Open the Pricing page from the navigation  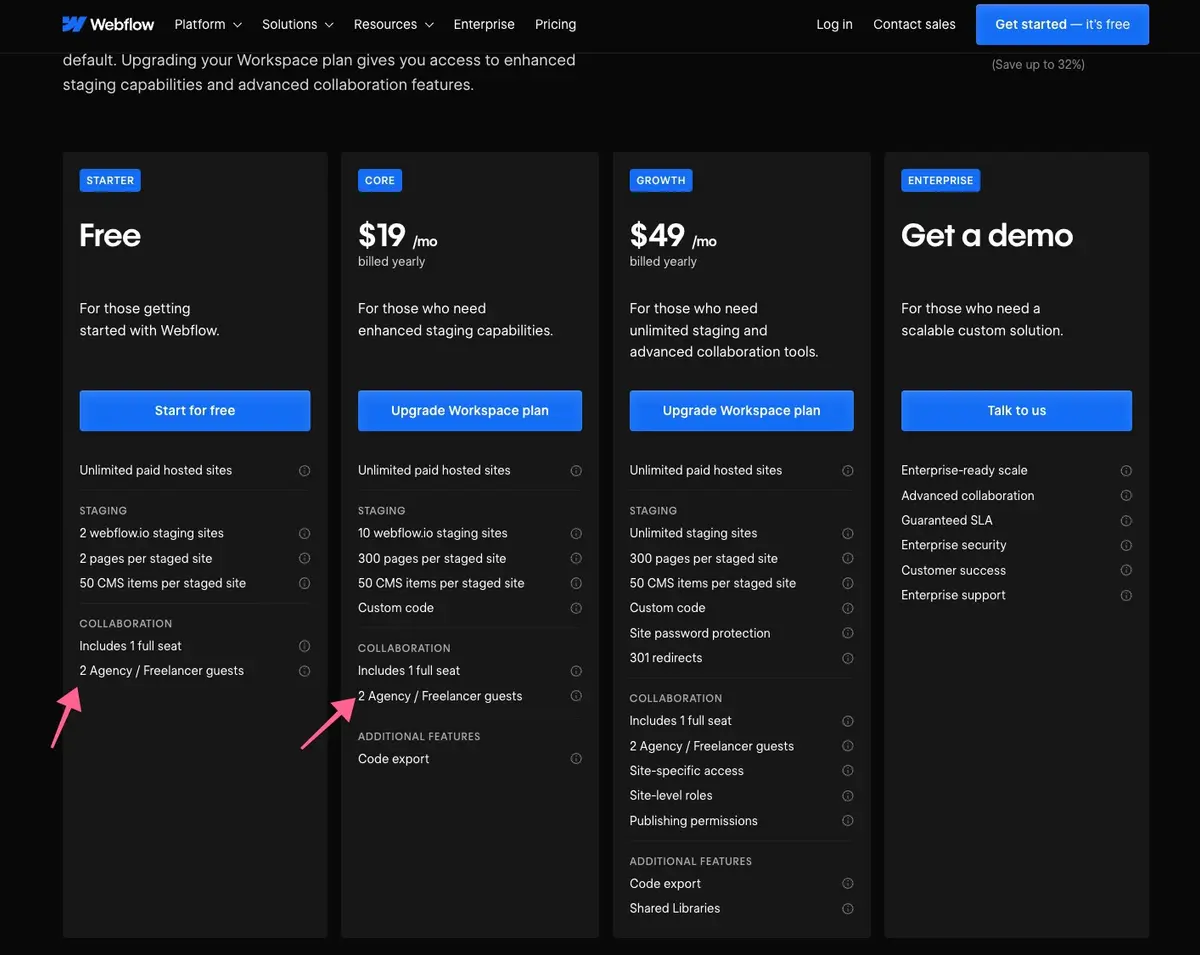(x=555, y=24)
